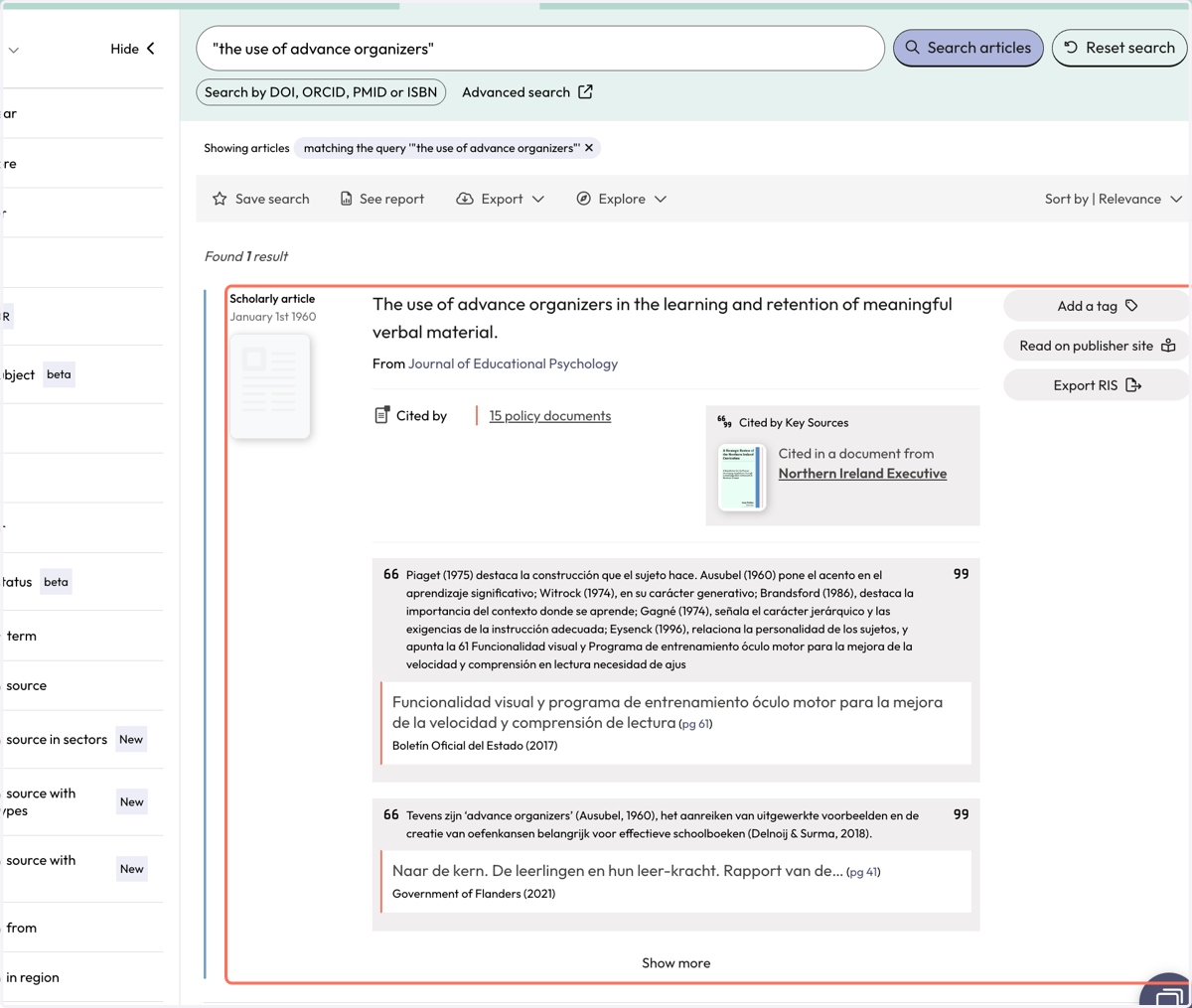Click the Cited by Key Sources quote icon
Screen dimensions: 1192x1008
pos(724,422)
